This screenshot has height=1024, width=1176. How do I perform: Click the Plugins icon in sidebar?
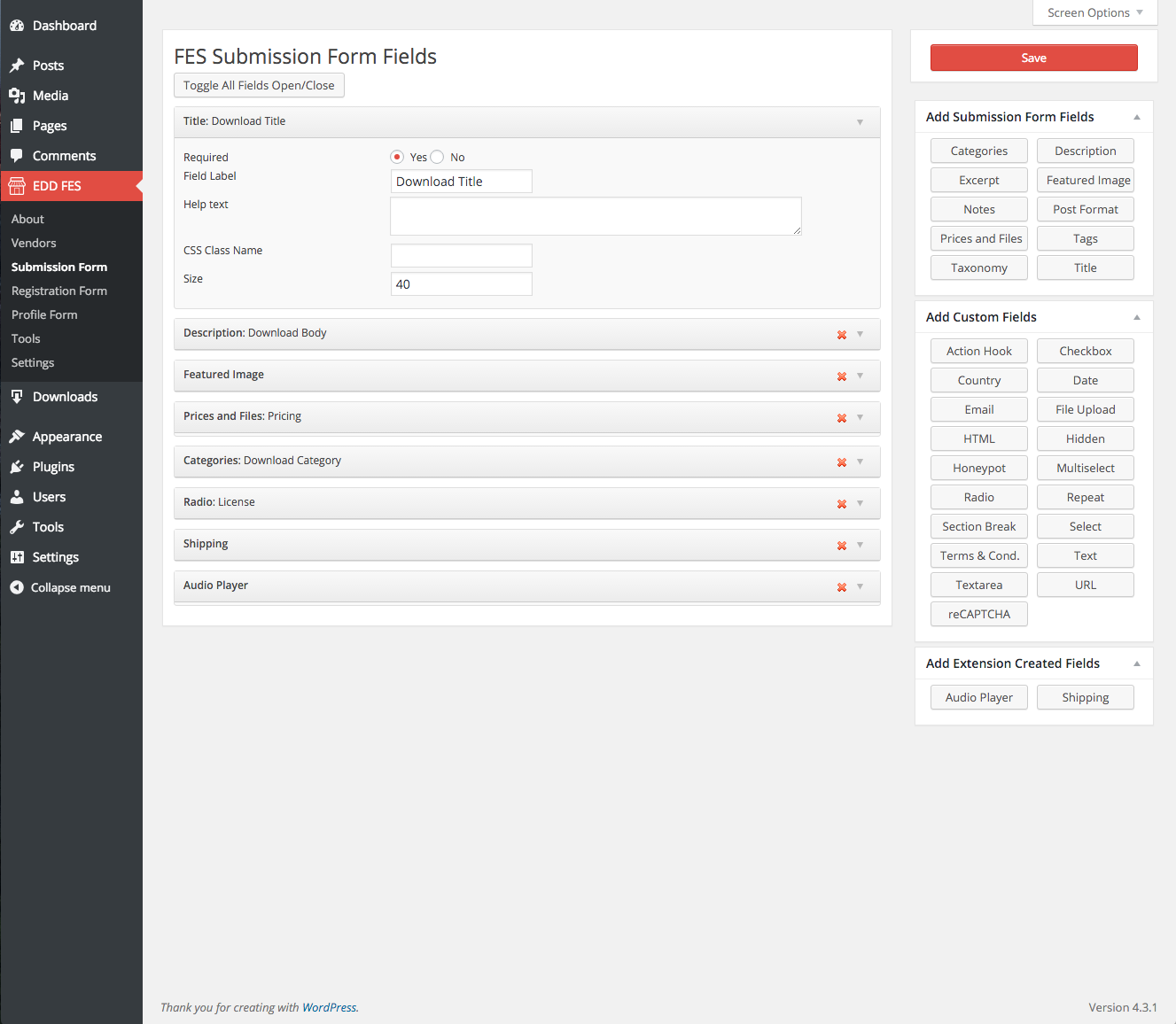[x=17, y=467]
